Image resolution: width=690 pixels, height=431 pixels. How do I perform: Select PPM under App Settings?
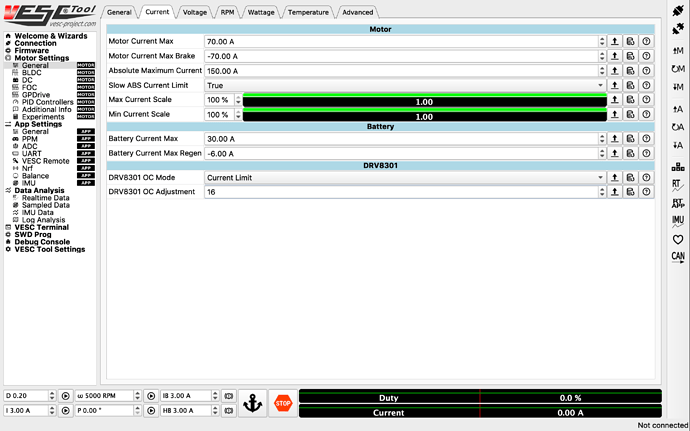point(29,139)
